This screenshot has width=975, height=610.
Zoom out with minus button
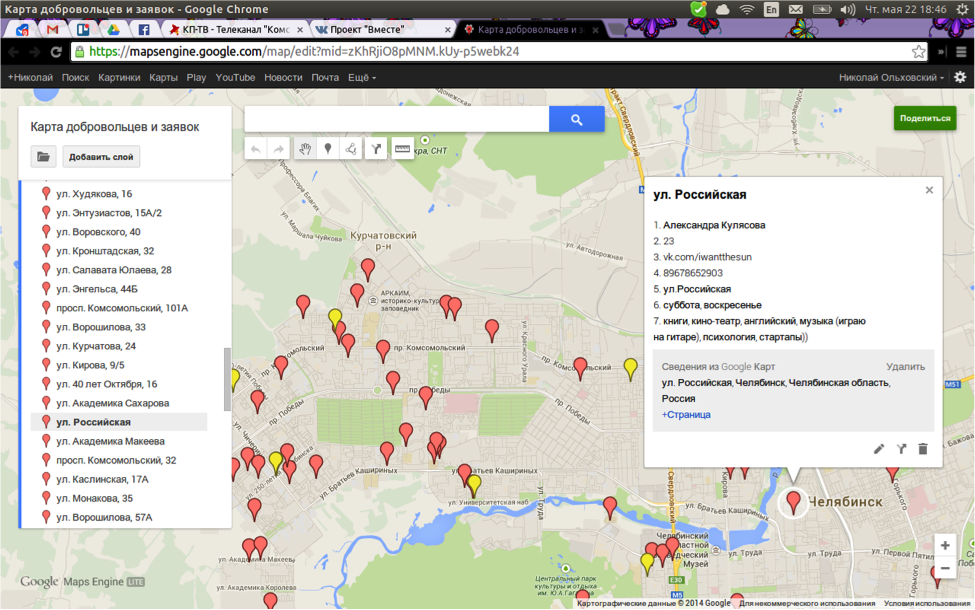pyautogui.click(x=945, y=568)
